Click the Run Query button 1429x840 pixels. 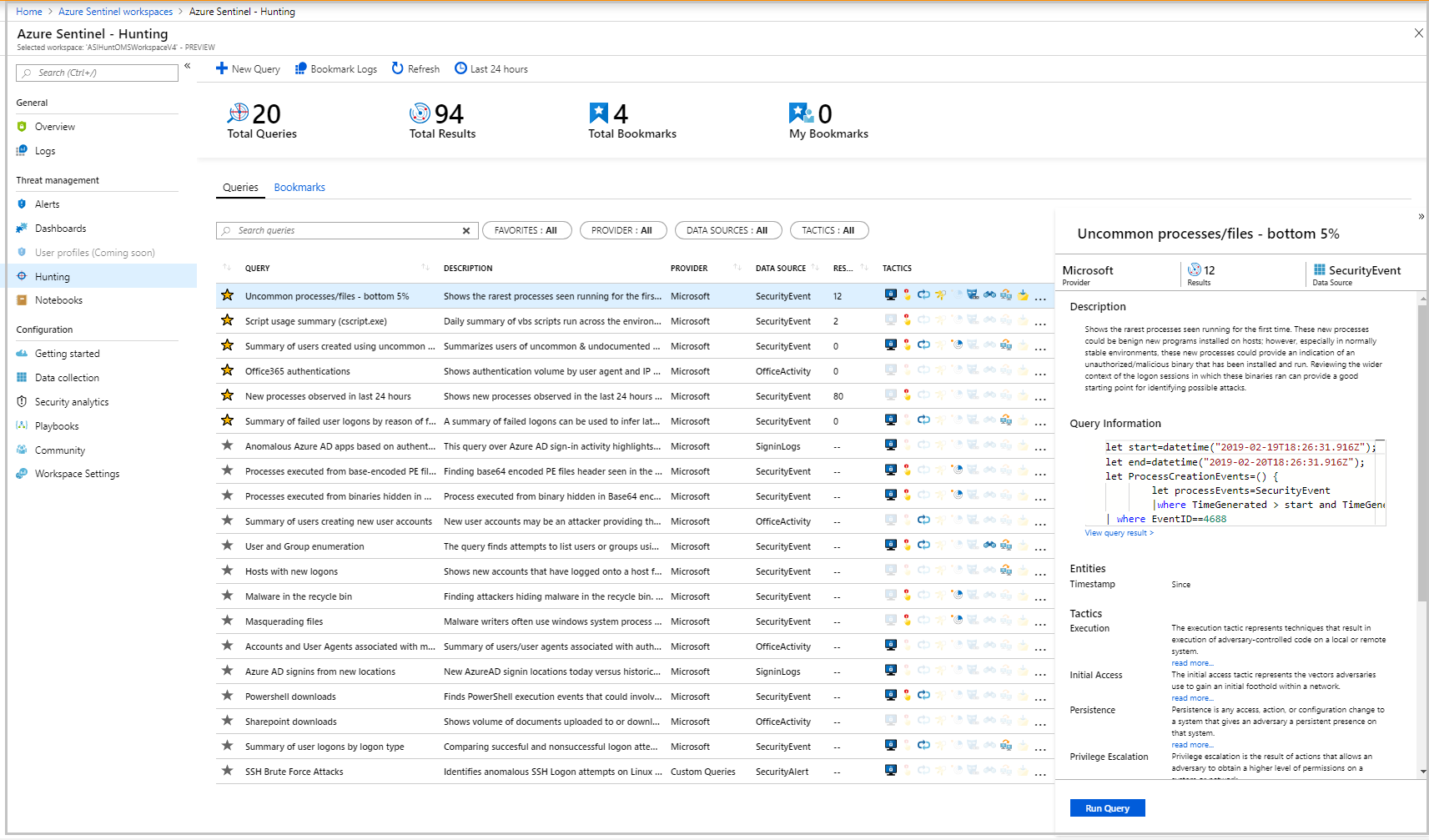point(1107,807)
